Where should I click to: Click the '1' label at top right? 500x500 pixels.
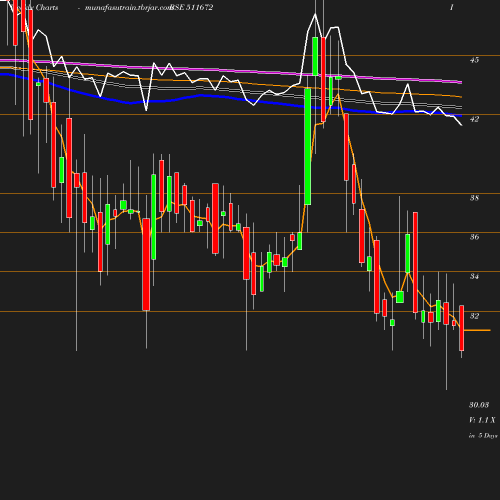(x=452, y=7)
